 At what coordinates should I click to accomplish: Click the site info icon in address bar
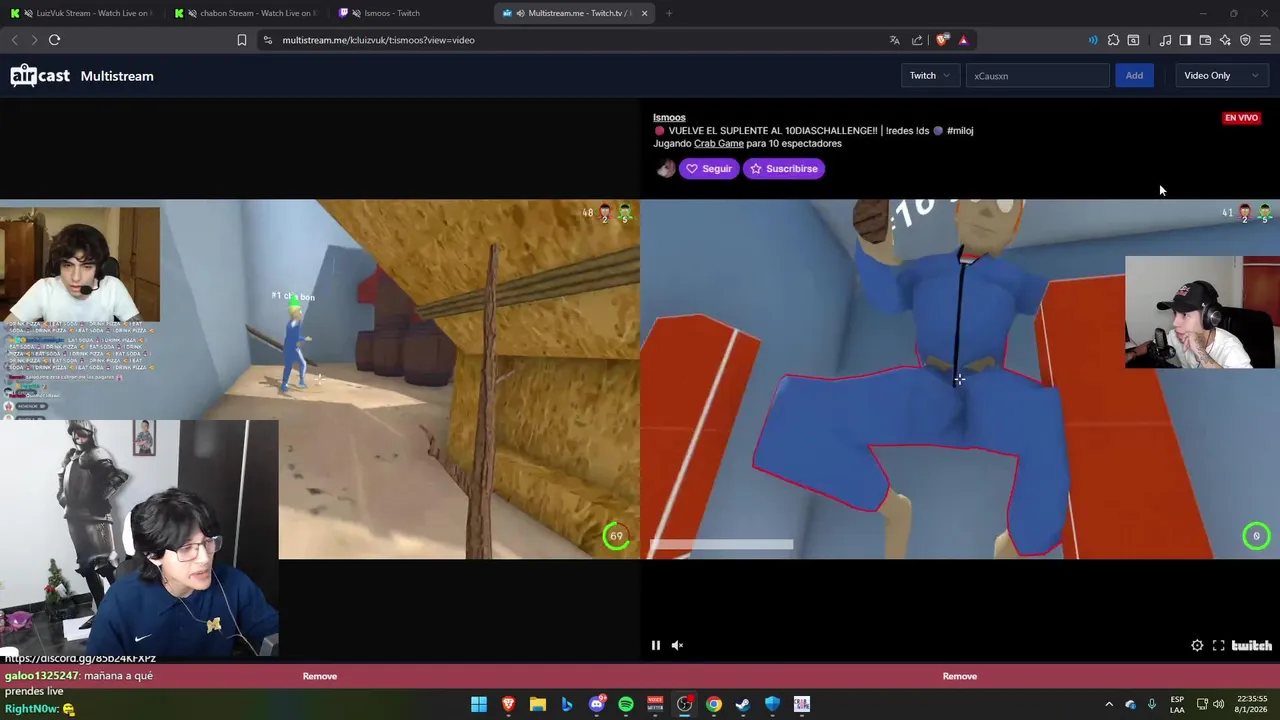point(267,40)
